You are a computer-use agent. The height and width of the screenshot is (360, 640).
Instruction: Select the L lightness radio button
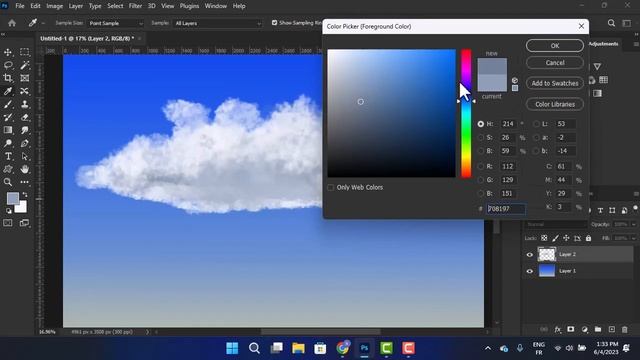pos(536,124)
